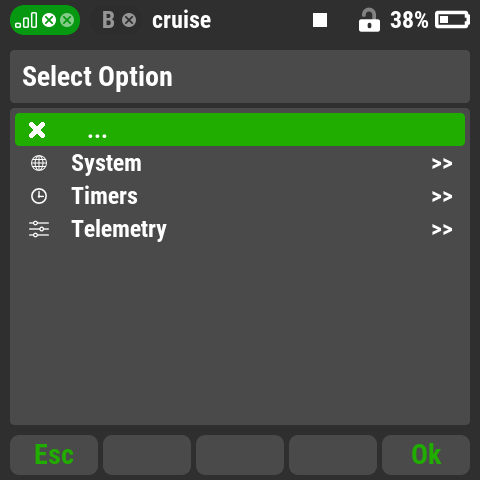The image size is (480, 480).
Task: Toggle the padlock lock icon
Action: point(369,20)
